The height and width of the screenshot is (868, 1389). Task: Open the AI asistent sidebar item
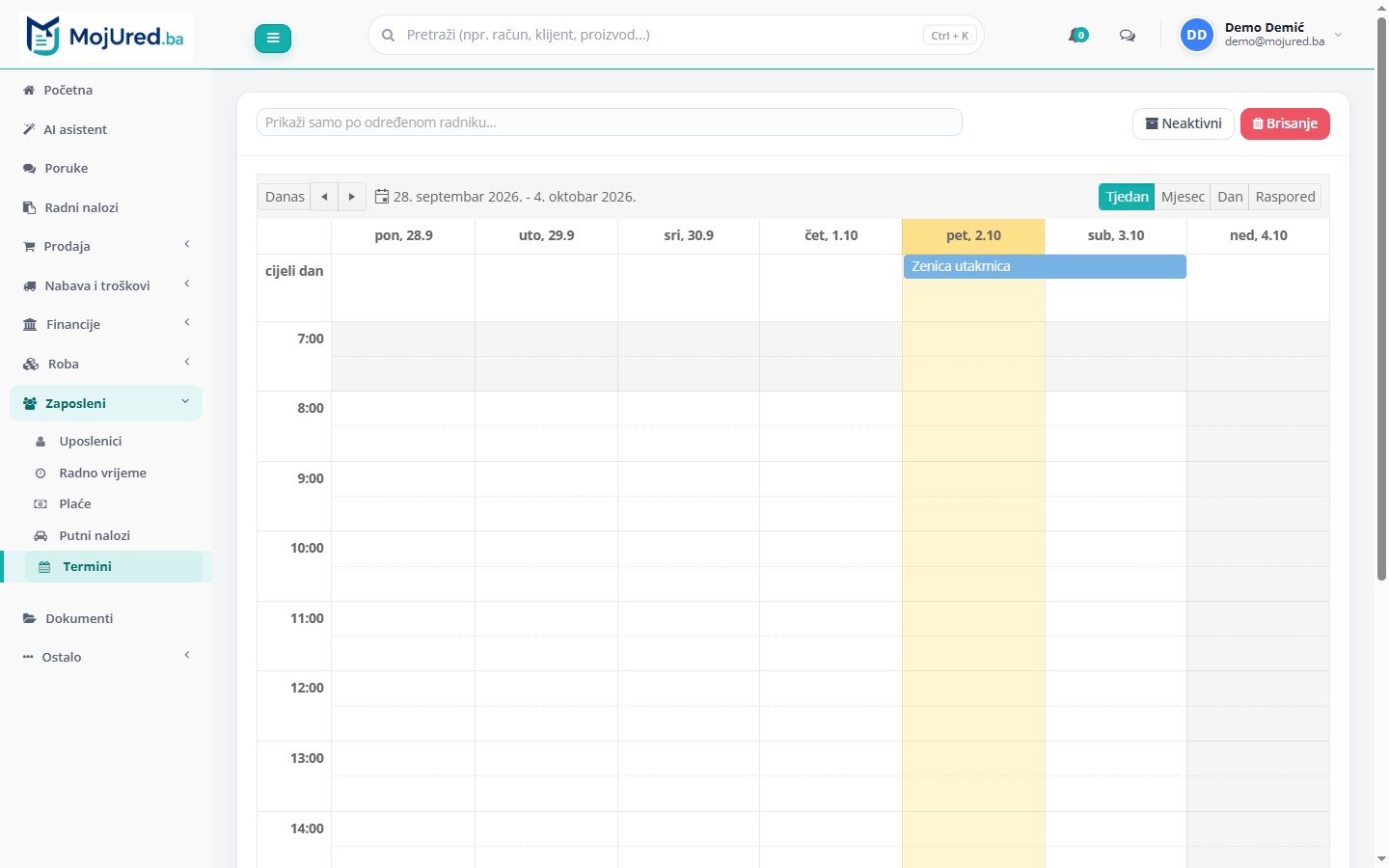pyautogui.click(x=106, y=129)
